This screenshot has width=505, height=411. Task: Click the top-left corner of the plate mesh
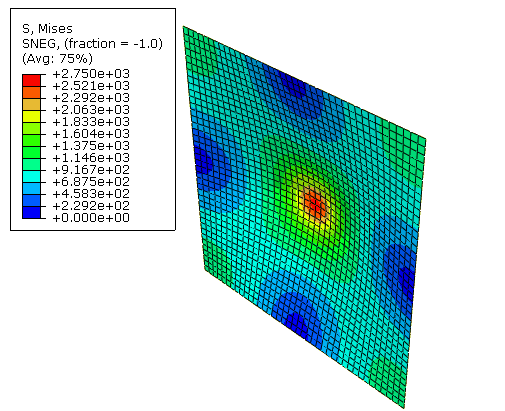[x=184, y=27]
